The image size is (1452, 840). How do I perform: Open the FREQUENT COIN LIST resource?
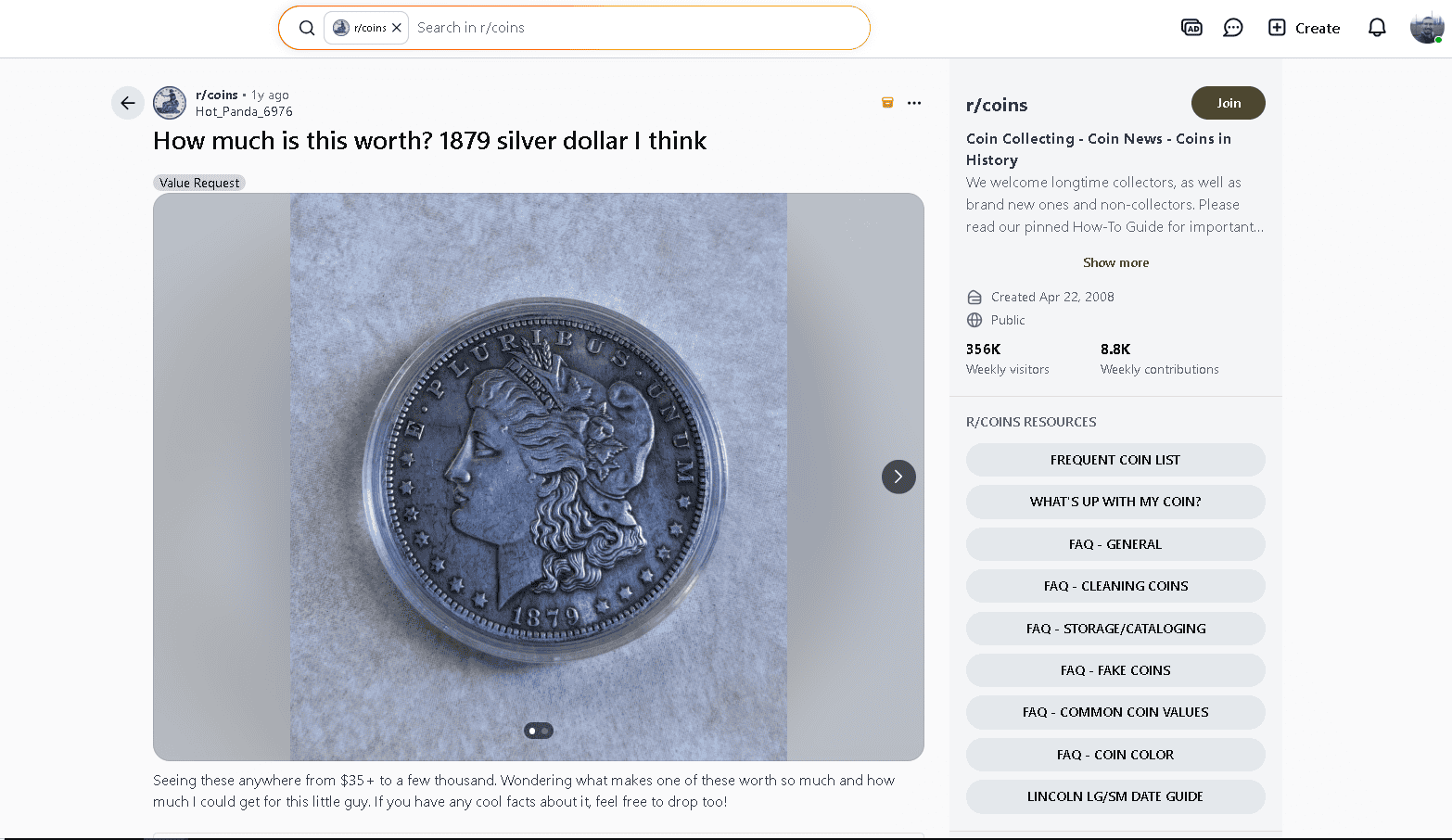(1115, 460)
